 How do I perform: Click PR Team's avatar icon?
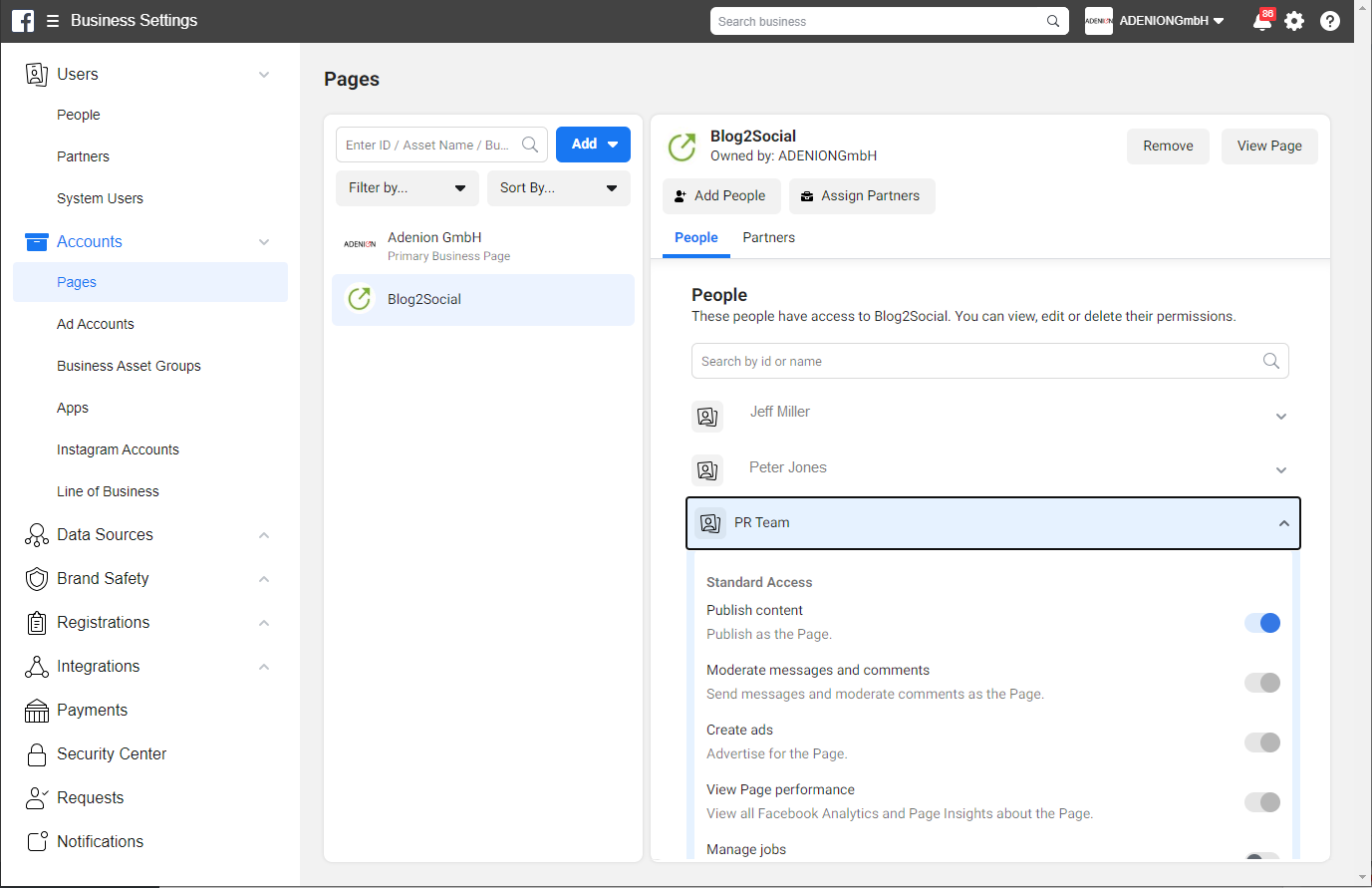(710, 523)
